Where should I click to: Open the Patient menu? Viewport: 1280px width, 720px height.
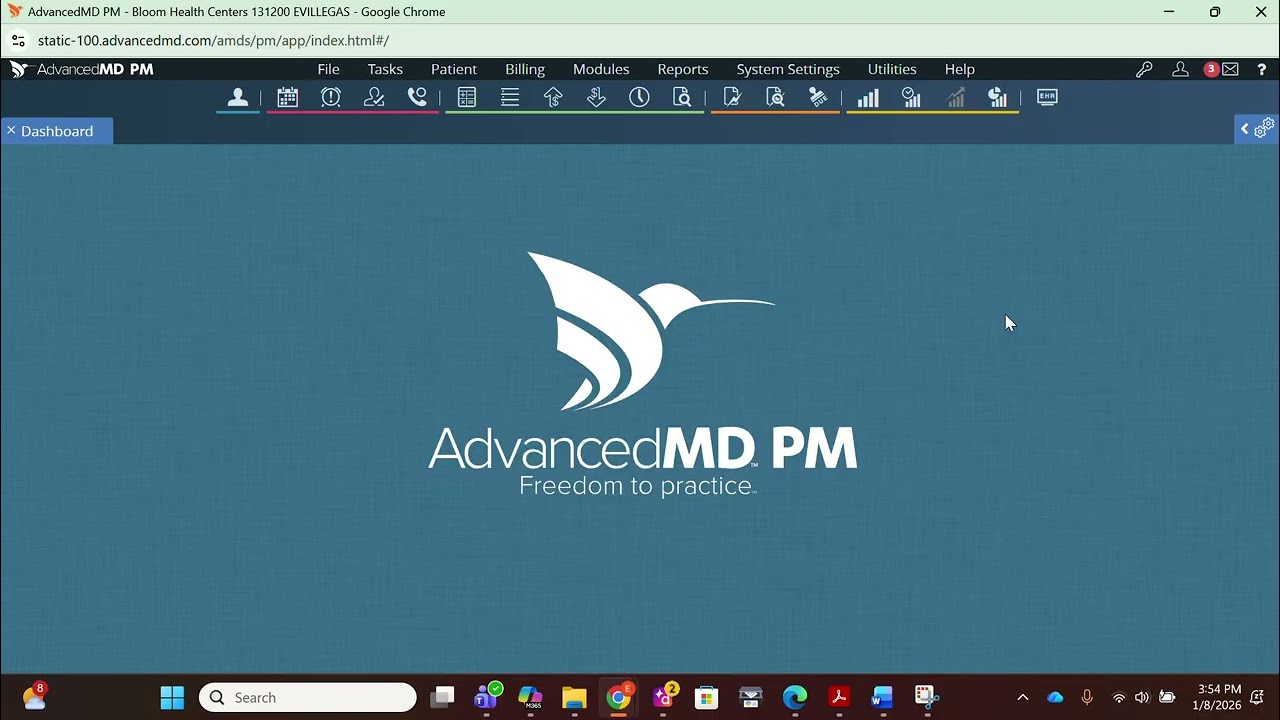454,69
